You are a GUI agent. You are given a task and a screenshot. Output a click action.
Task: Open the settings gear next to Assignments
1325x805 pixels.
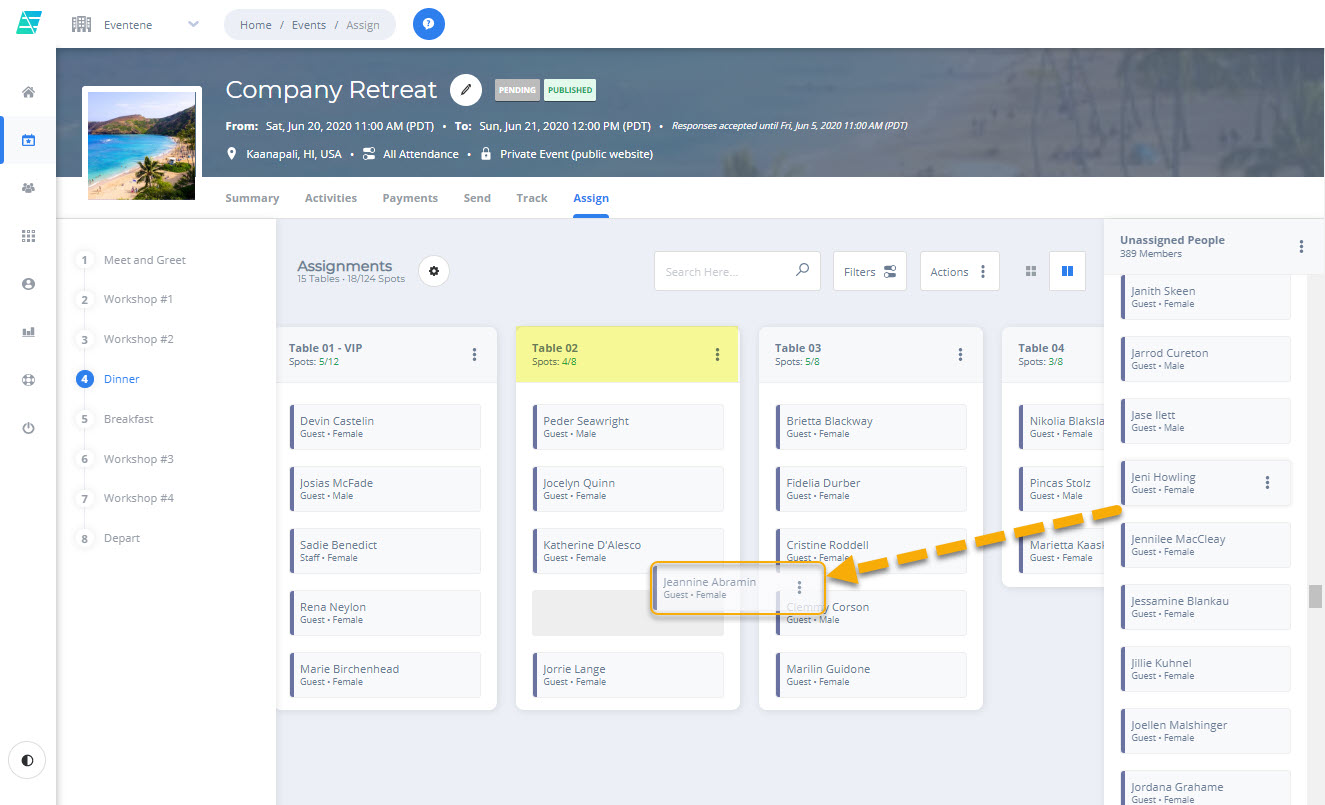coord(433,270)
